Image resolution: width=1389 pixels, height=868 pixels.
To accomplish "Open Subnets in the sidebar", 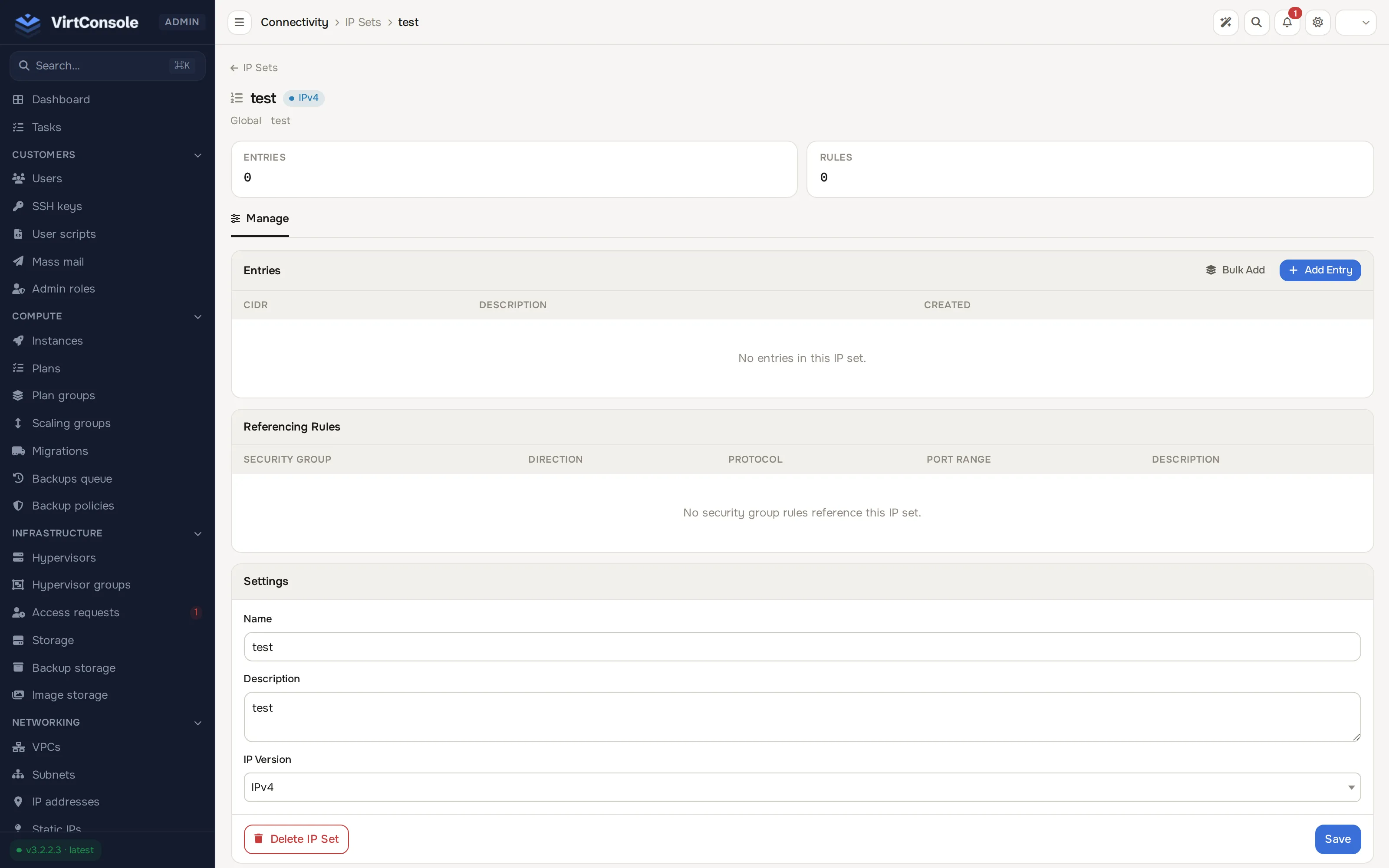I will pyautogui.click(x=107, y=774).
